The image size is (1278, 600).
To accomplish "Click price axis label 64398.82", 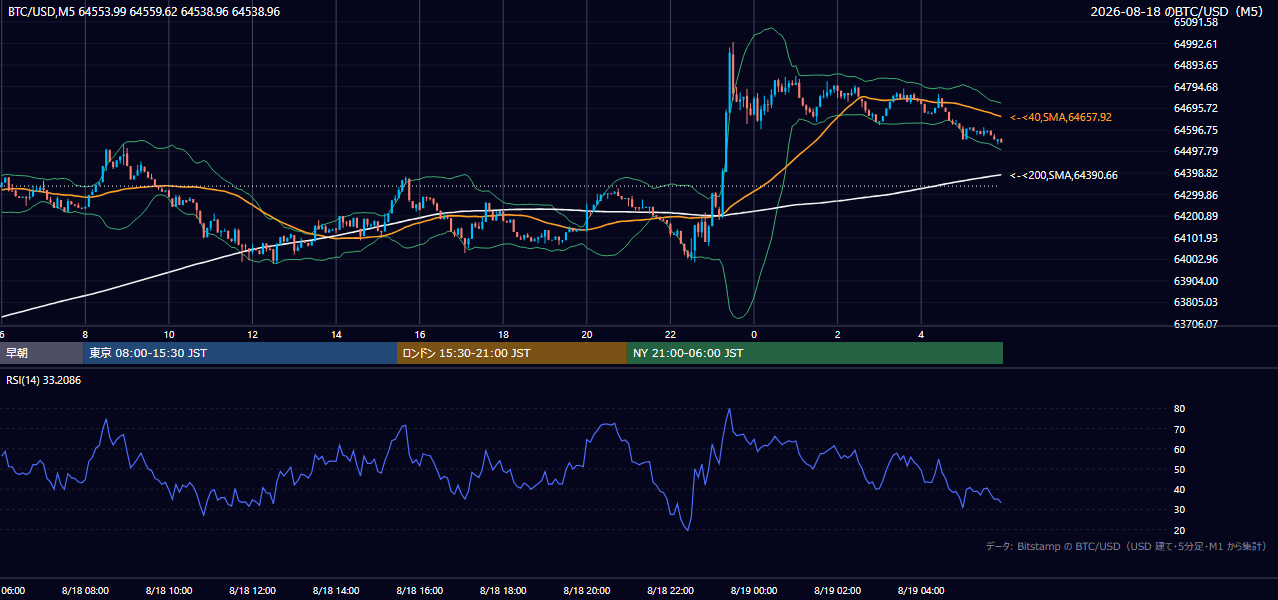I will coord(1195,173).
